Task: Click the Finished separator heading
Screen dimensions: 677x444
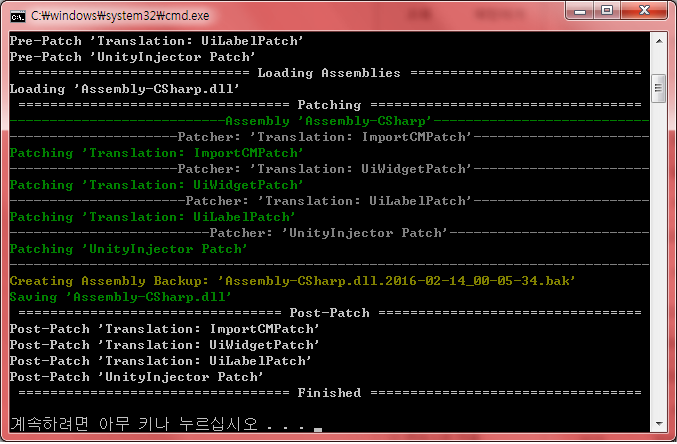Action: click(x=329, y=393)
